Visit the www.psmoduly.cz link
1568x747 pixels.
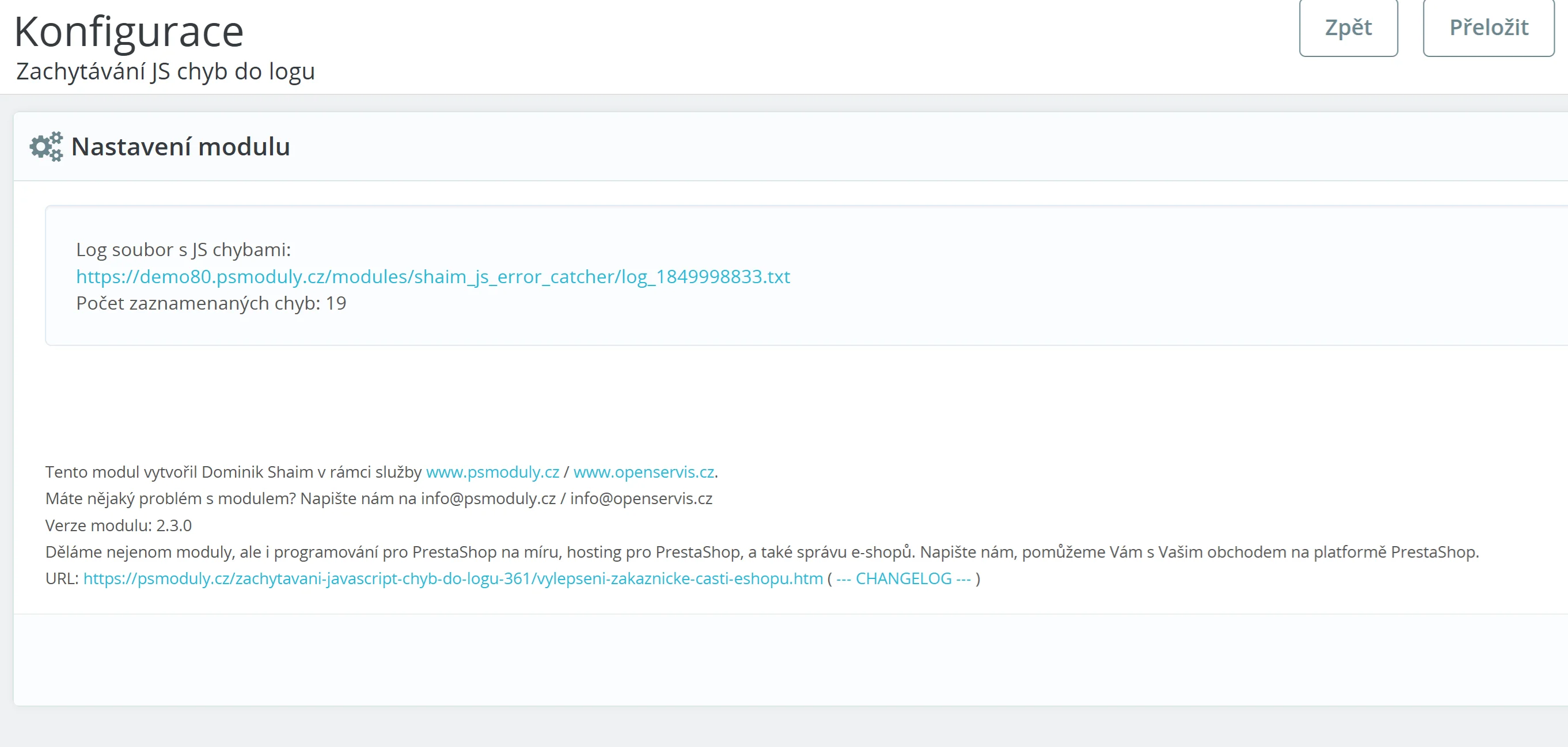(492, 472)
